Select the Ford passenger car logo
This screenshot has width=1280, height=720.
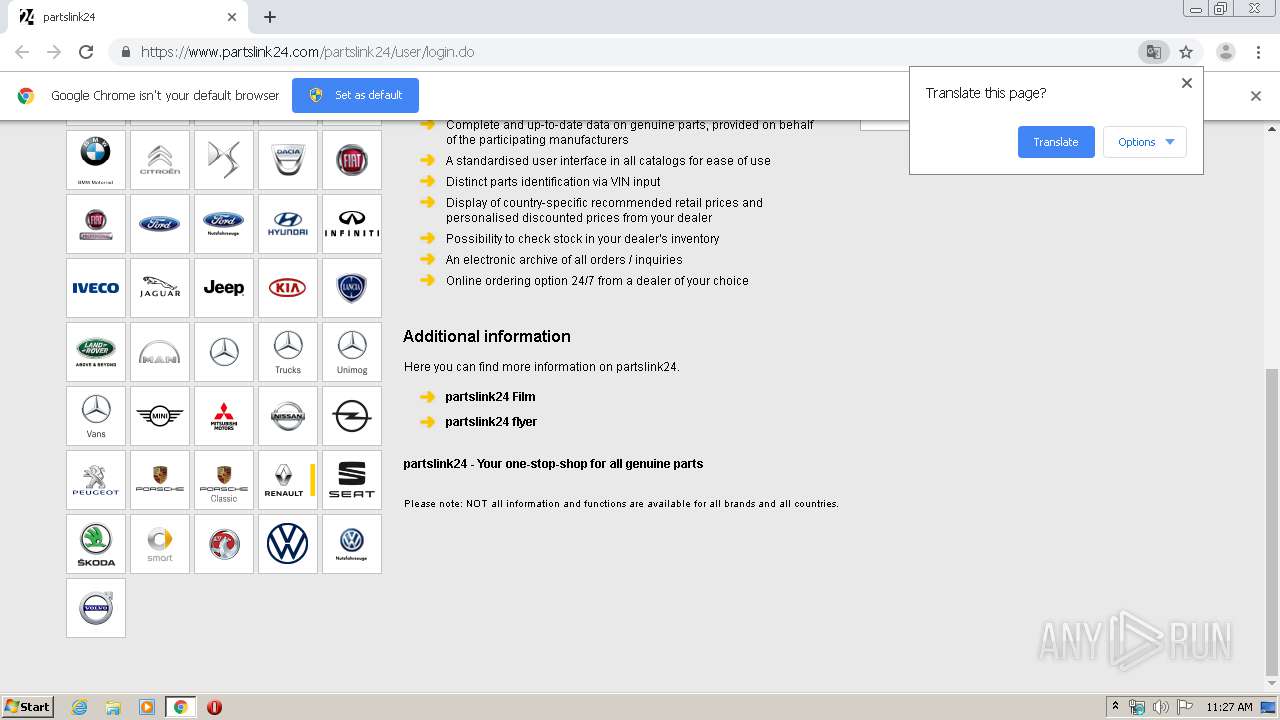click(160, 224)
